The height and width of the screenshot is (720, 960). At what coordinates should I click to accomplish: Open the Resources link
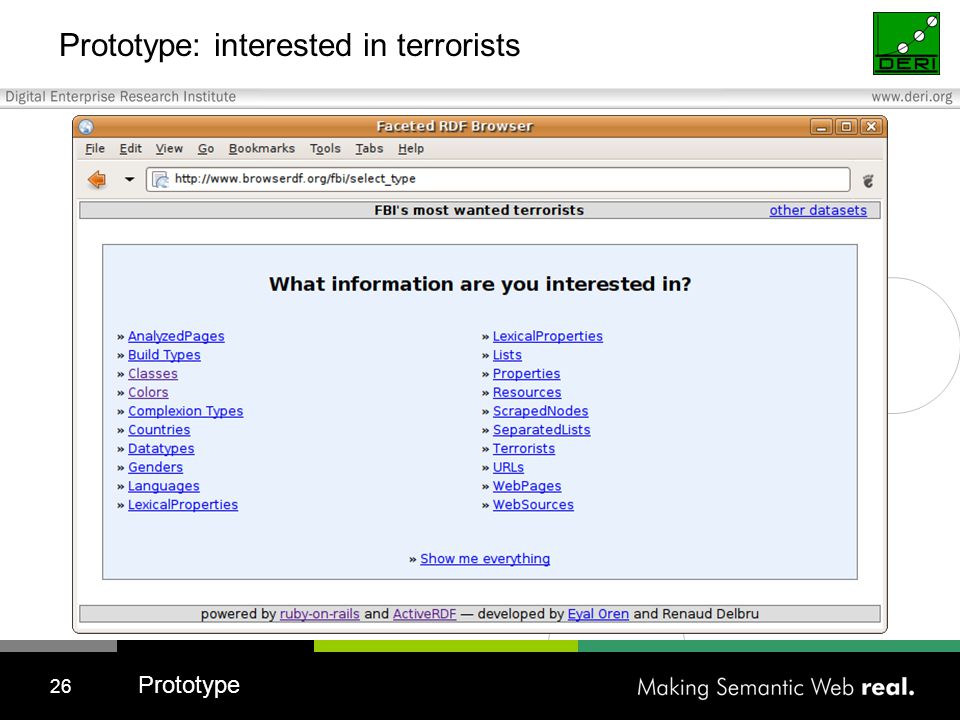[x=527, y=392]
